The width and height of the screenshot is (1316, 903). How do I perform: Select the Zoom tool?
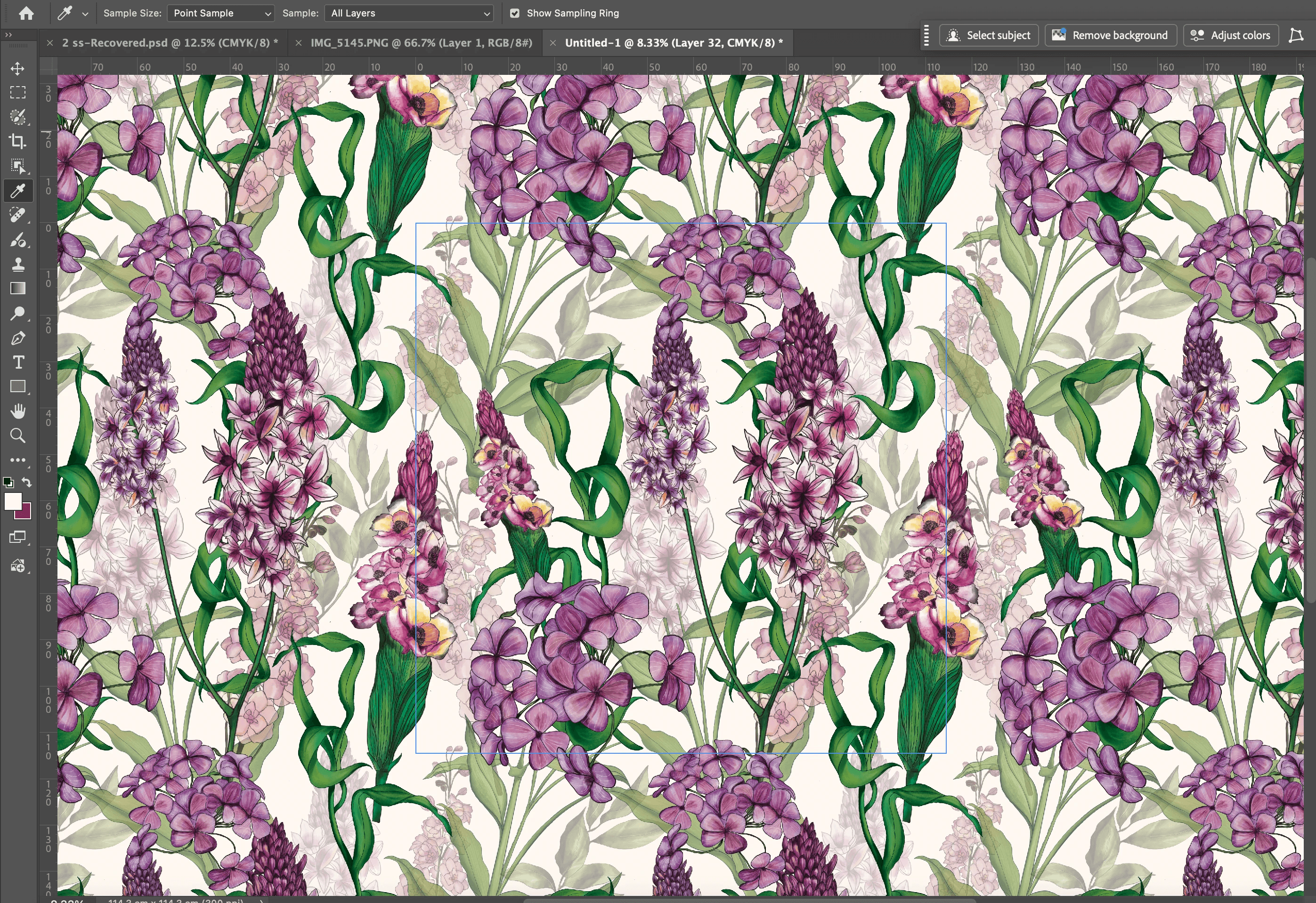(17, 436)
